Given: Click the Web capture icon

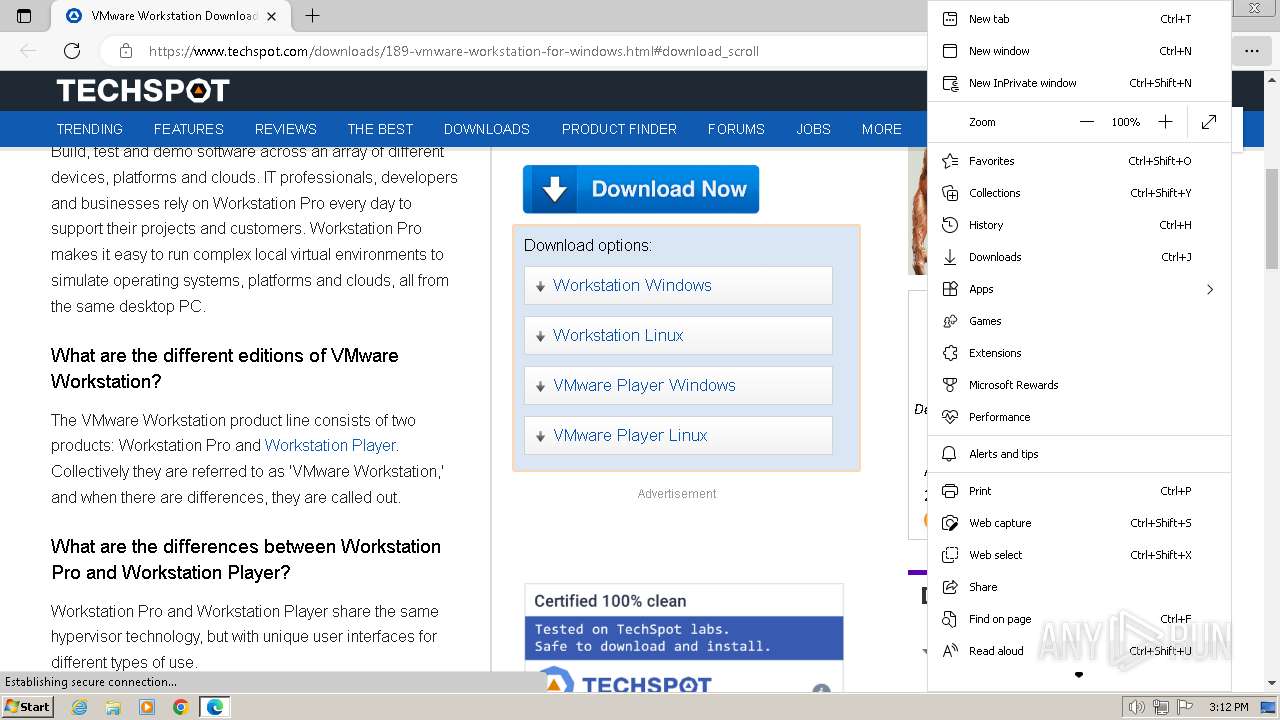Looking at the screenshot, I should coord(950,523).
